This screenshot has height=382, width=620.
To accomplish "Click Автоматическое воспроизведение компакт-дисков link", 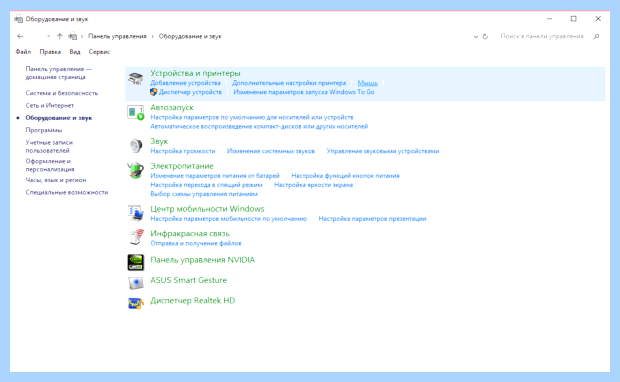I will 259,126.
